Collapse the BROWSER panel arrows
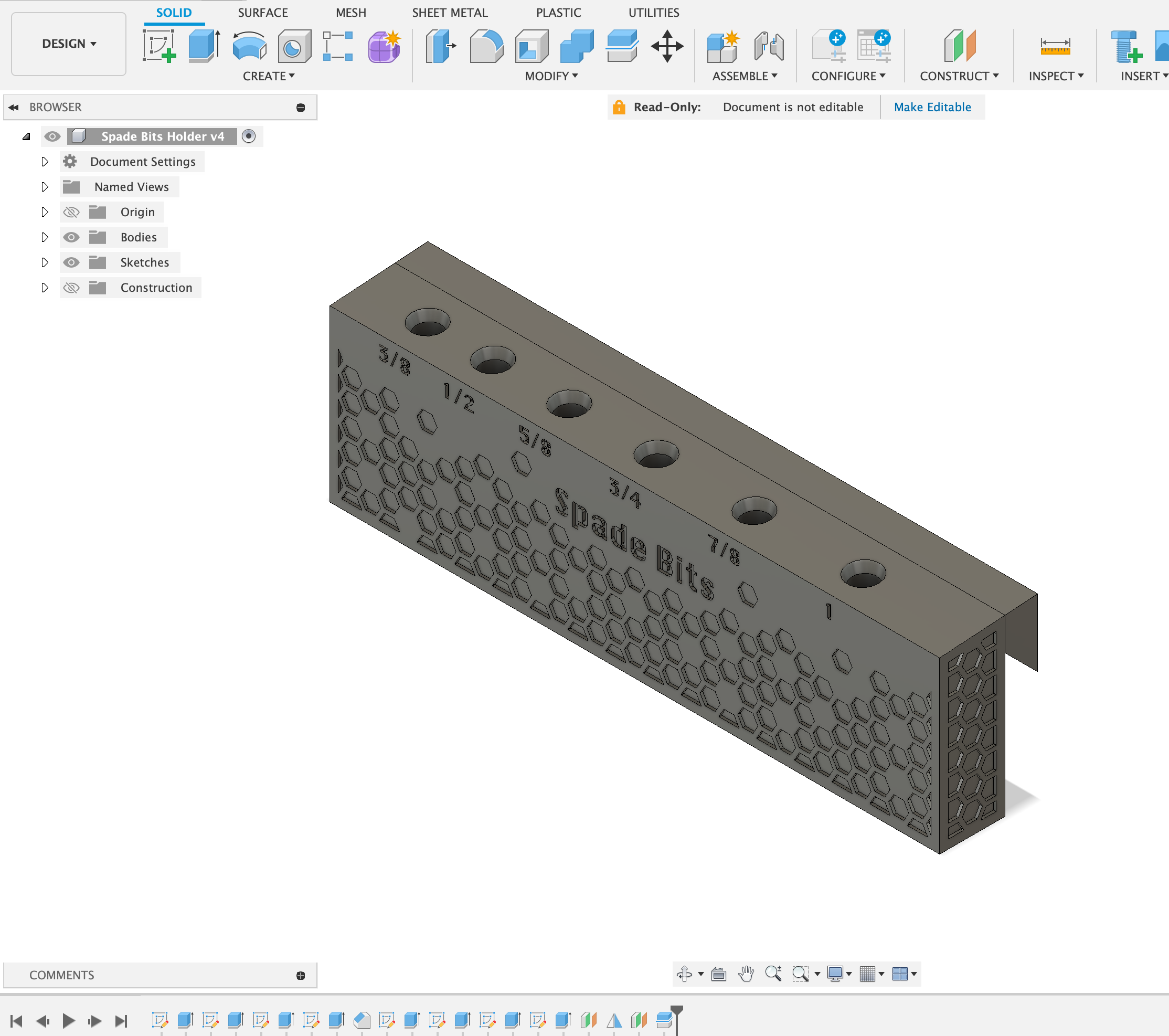 14,108
